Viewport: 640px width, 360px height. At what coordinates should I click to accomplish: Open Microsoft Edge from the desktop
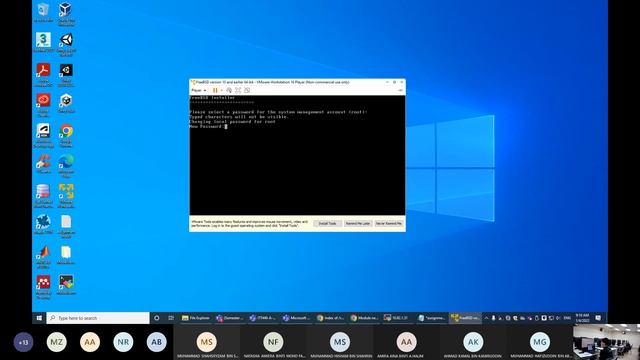coord(66,165)
